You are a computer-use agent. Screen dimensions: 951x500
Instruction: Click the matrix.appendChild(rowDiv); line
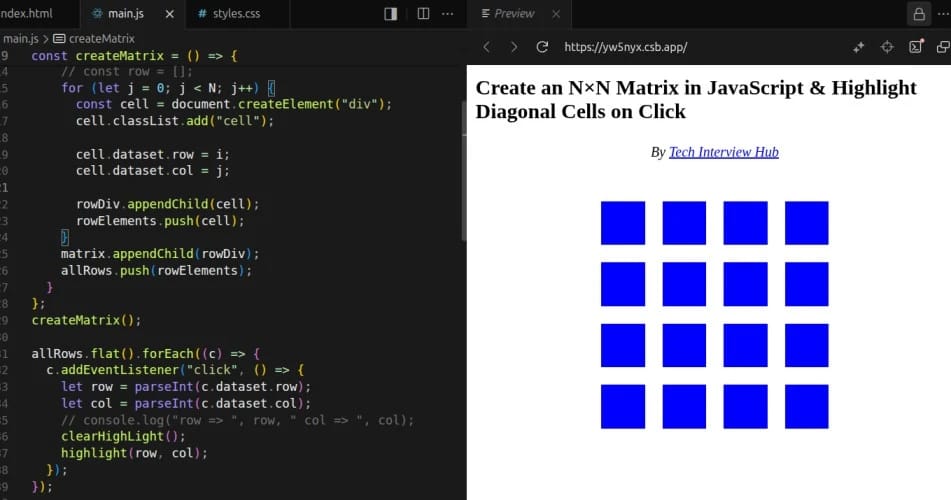click(x=160, y=254)
